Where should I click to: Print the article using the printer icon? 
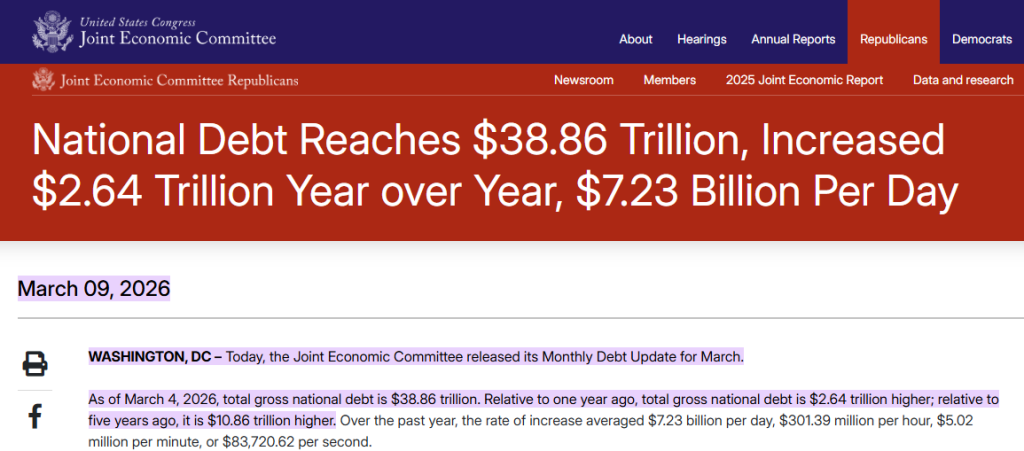click(35, 364)
